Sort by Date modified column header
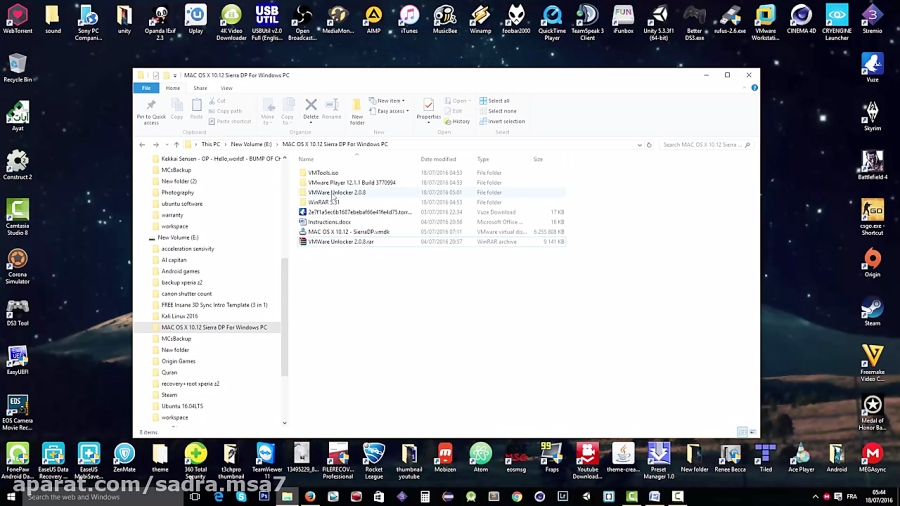 (x=438, y=159)
